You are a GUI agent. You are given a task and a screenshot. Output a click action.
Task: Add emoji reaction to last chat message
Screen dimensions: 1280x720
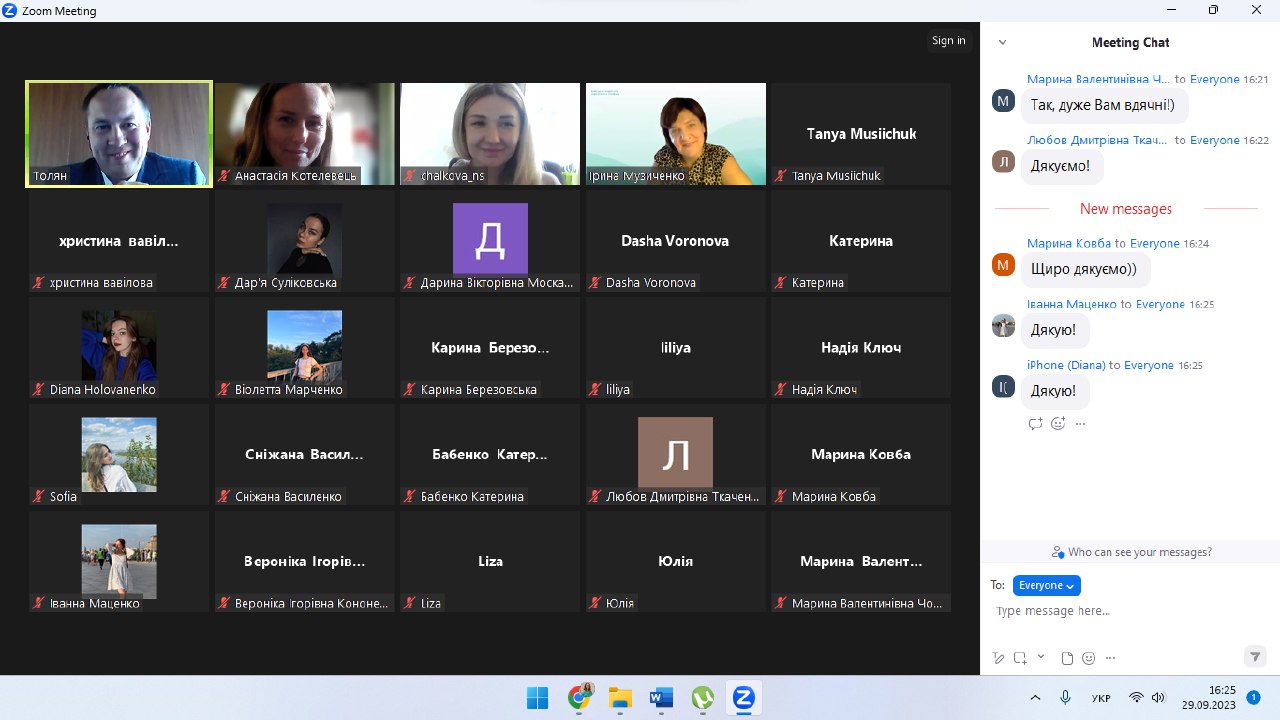tap(1058, 423)
